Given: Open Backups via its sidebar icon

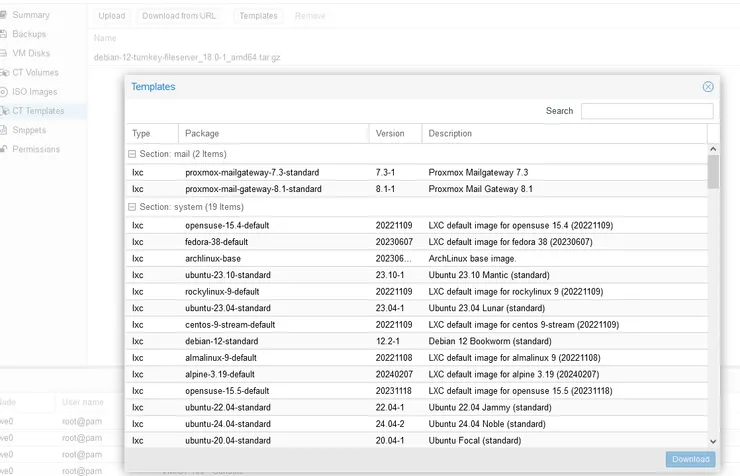Looking at the screenshot, I should pos(5,34).
